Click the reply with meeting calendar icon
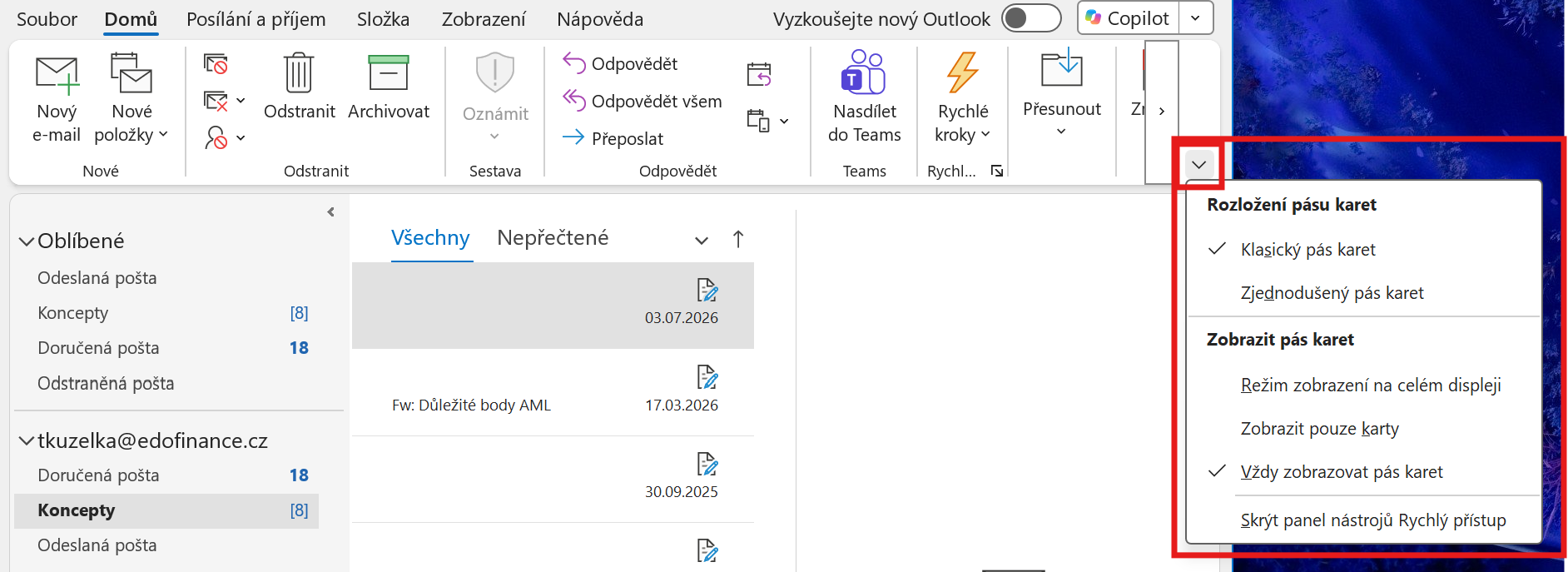This screenshot has width=1568, height=572. [x=759, y=75]
